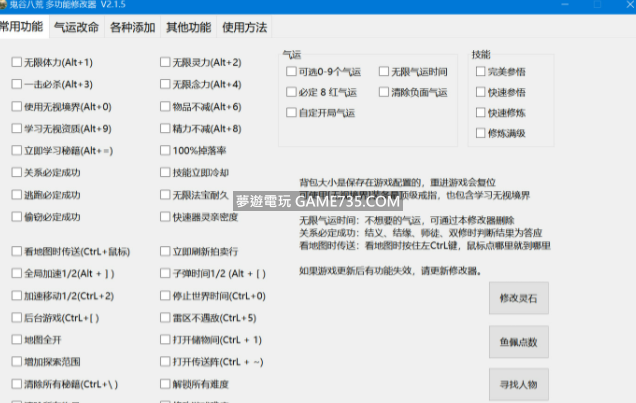Tick 100%掉落率 checkbox
This screenshot has height=403, width=636.
tap(165, 150)
